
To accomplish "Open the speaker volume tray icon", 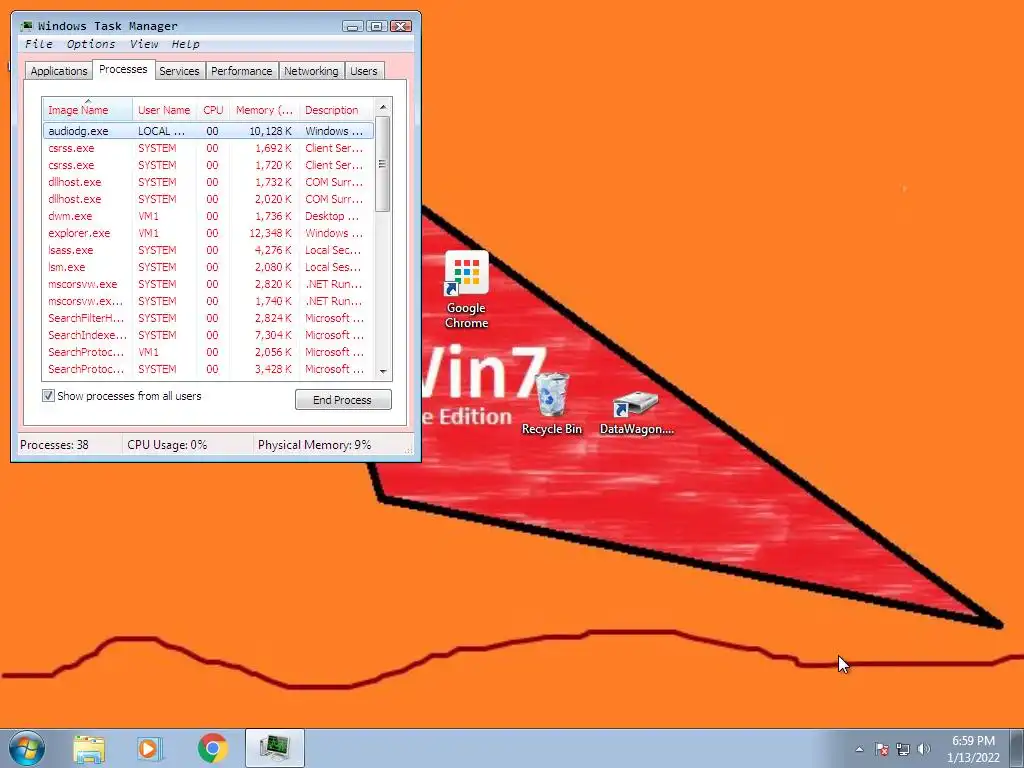I will pyautogui.click(x=923, y=749).
